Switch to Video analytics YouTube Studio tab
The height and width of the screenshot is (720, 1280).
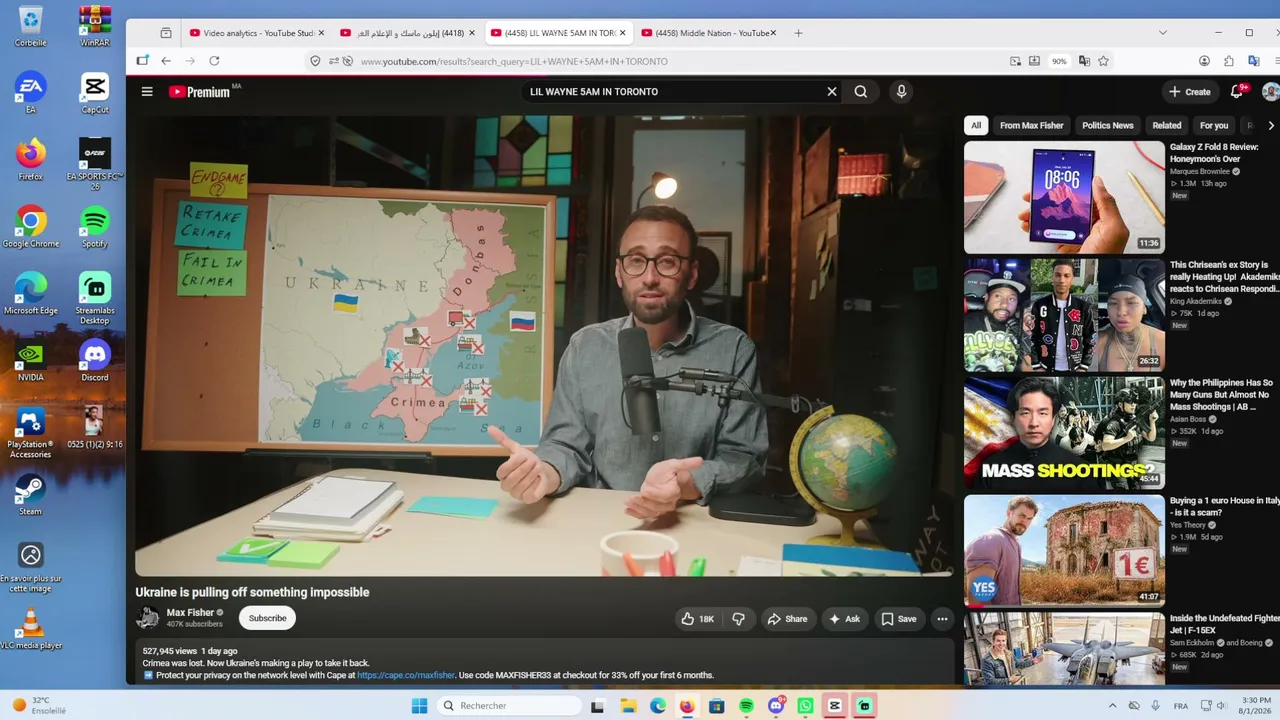[257, 33]
